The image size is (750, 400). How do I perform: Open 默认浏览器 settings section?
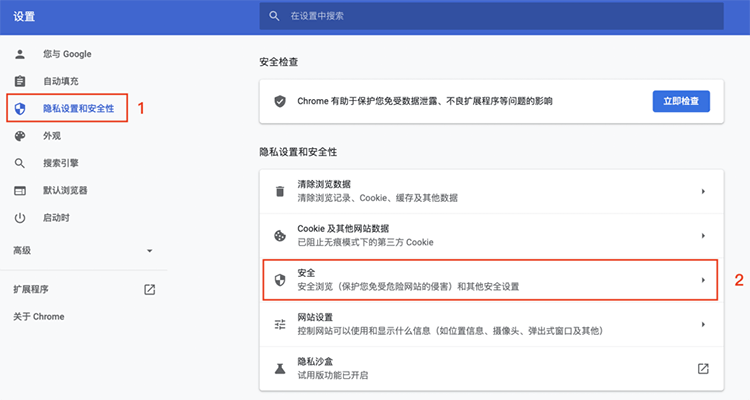click(65, 190)
